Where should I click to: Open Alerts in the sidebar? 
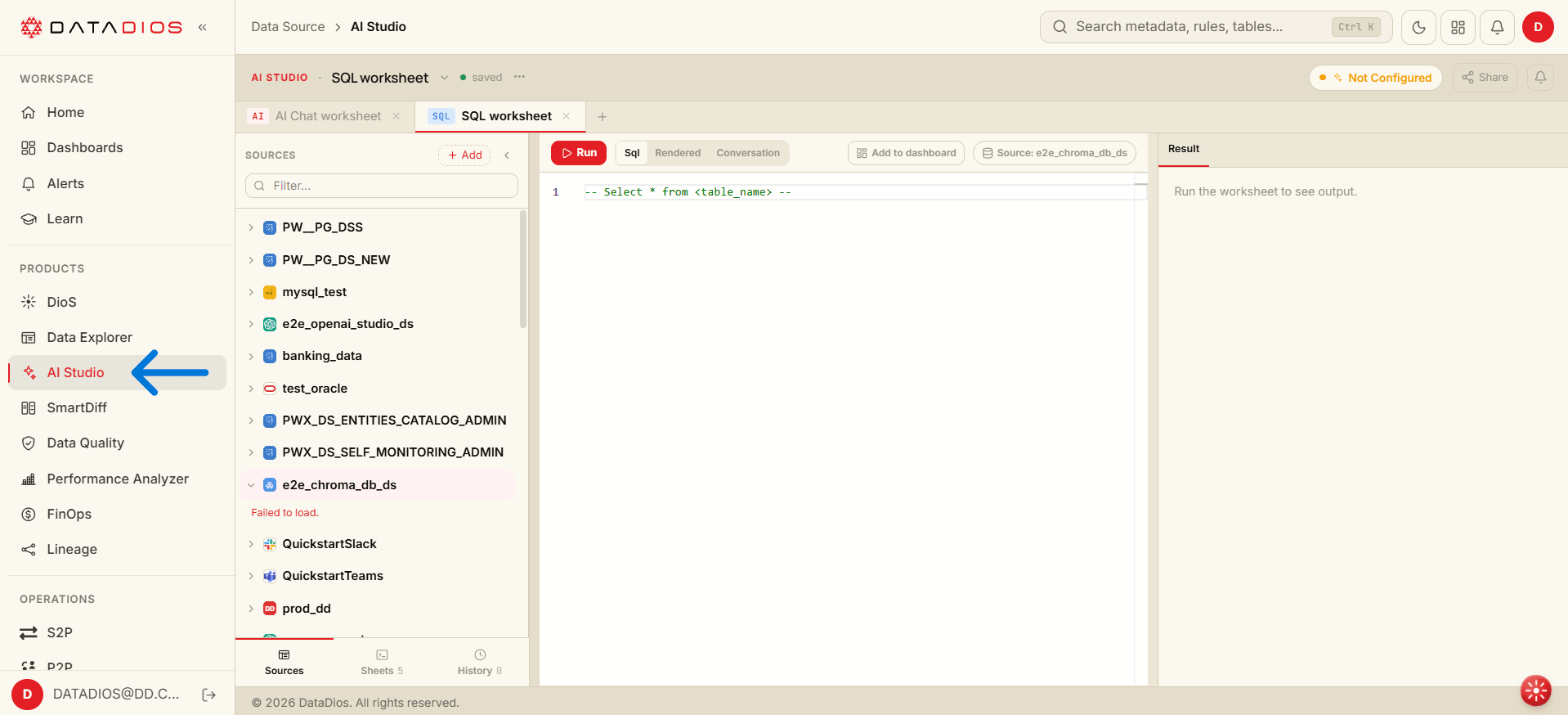click(117, 183)
